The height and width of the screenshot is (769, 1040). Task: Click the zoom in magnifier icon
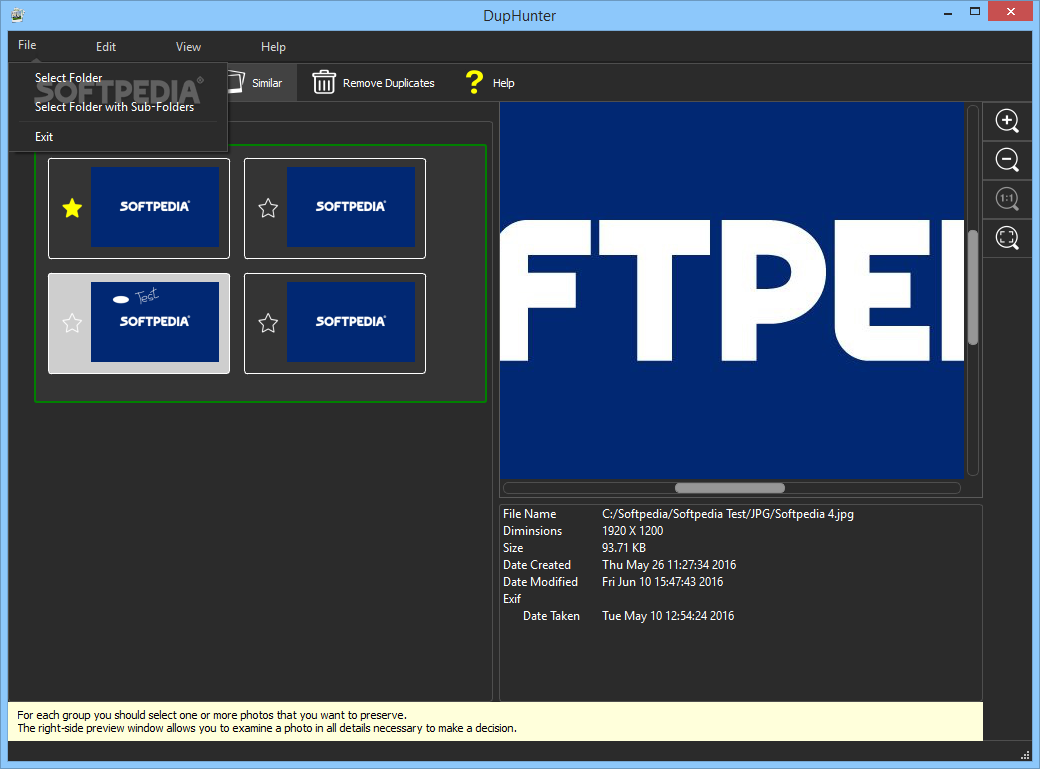pos(1007,121)
